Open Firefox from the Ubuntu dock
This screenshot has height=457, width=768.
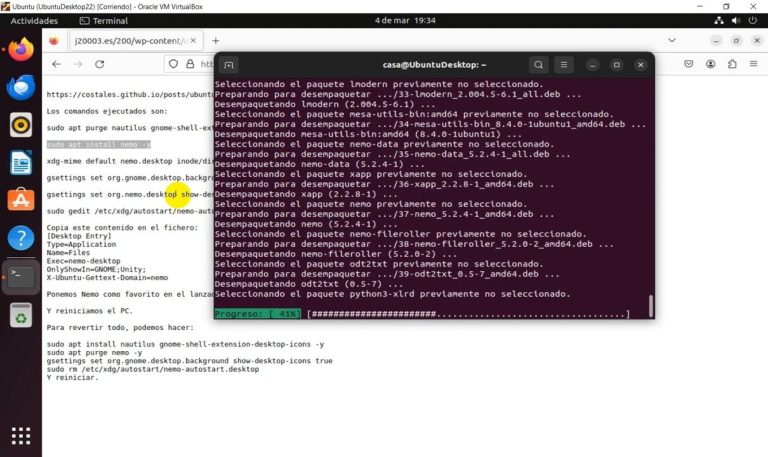(x=21, y=49)
